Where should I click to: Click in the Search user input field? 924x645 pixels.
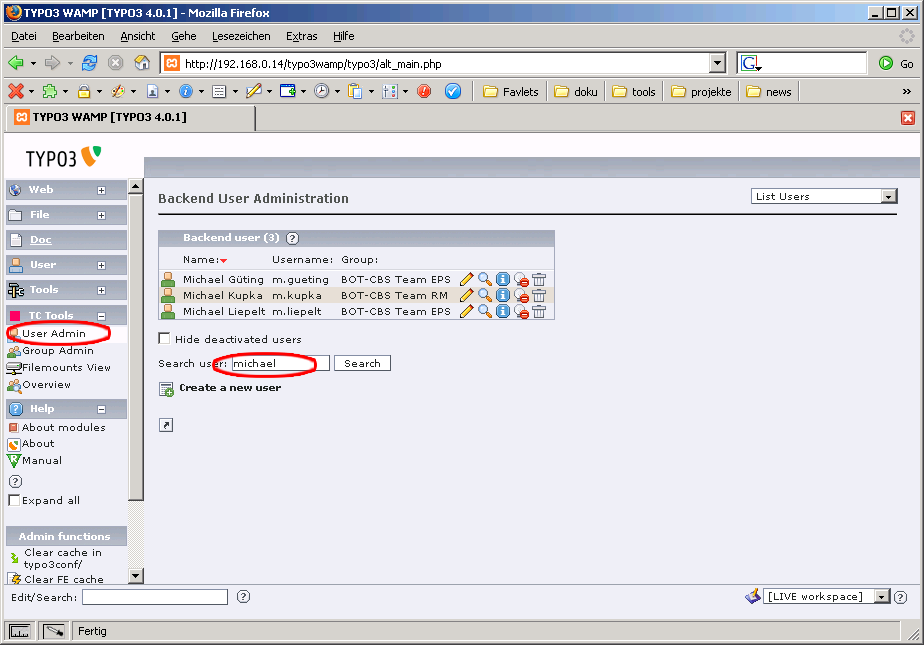[x=280, y=363]
